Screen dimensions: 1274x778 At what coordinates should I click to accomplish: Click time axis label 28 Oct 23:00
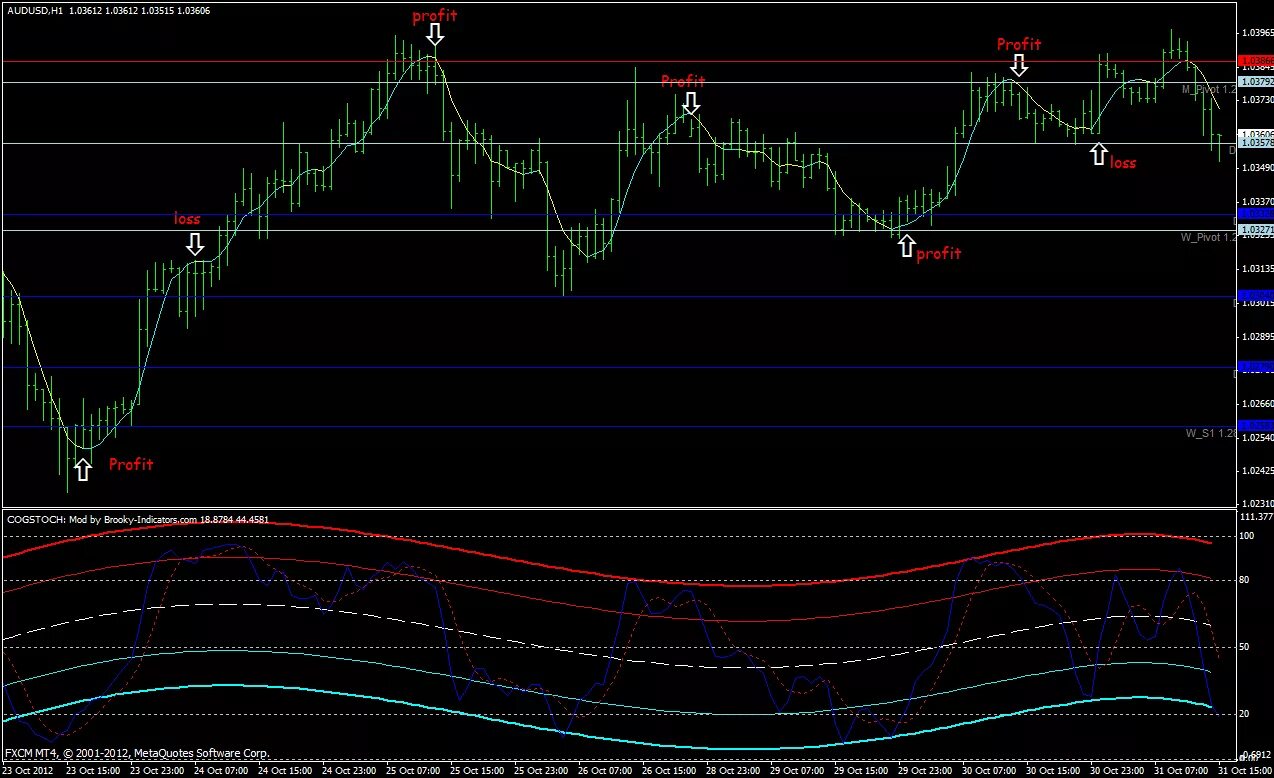click(x=734, y=771)
